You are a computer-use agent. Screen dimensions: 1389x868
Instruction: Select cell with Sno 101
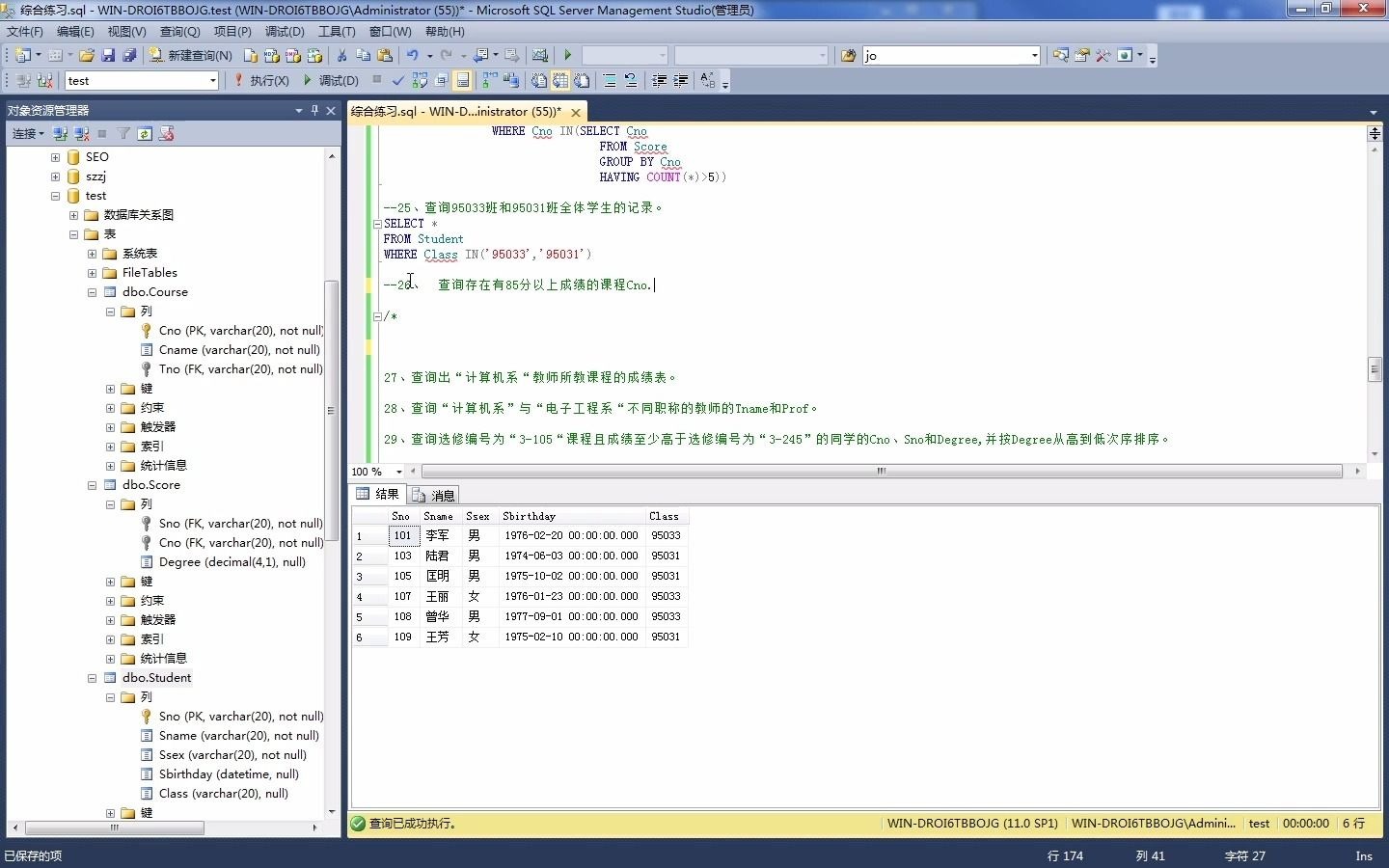[x=403, y=535]
